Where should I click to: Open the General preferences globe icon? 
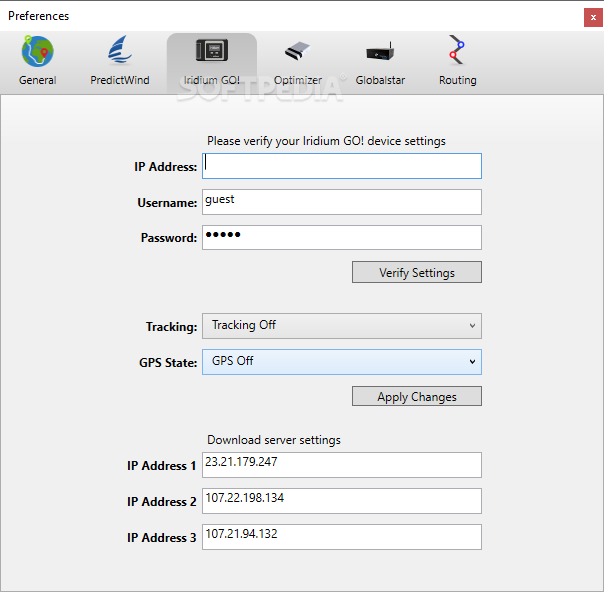37,51
